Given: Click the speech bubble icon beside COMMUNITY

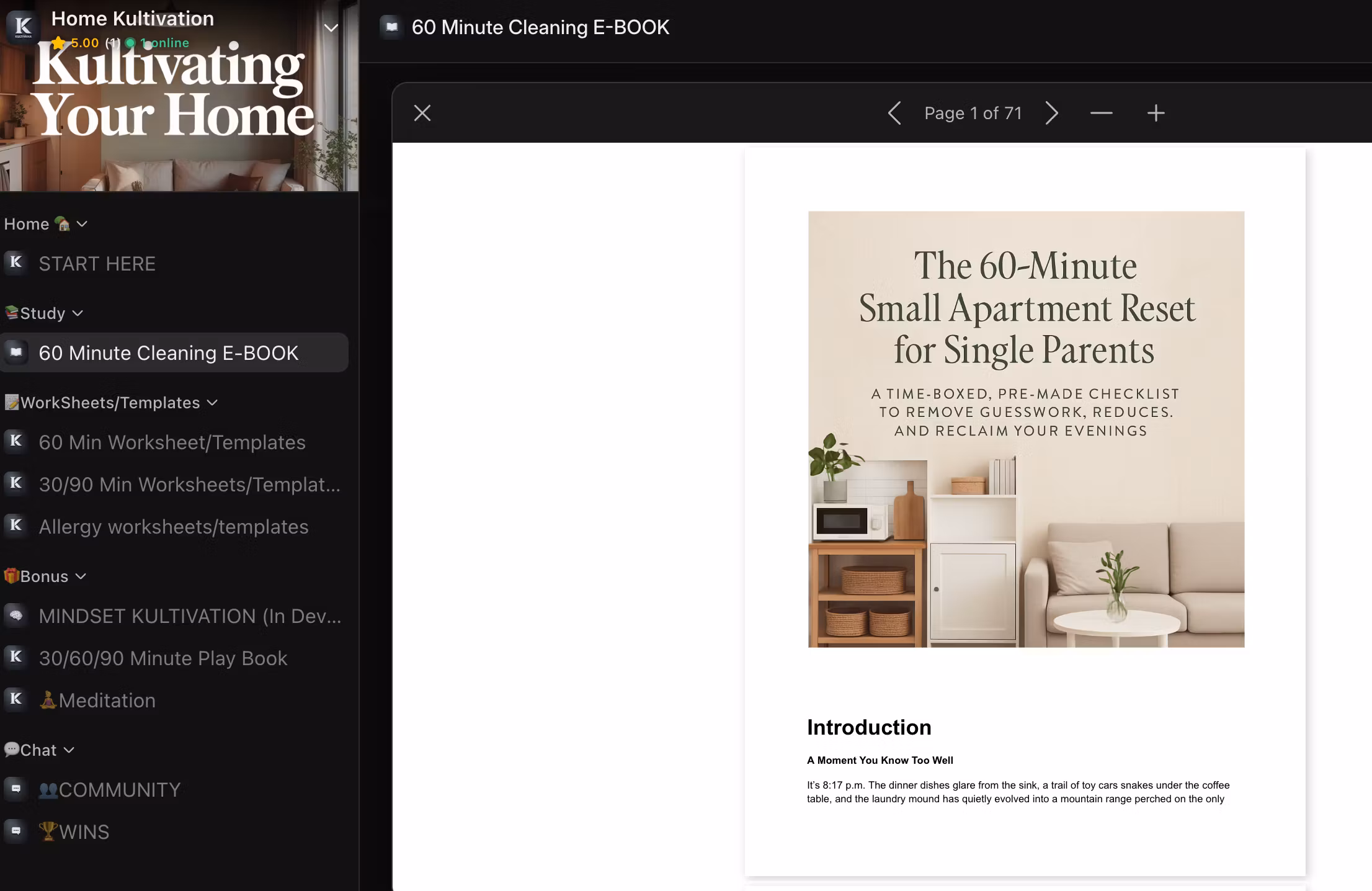Looking at the screenshot, I should [x=15, y=789].
